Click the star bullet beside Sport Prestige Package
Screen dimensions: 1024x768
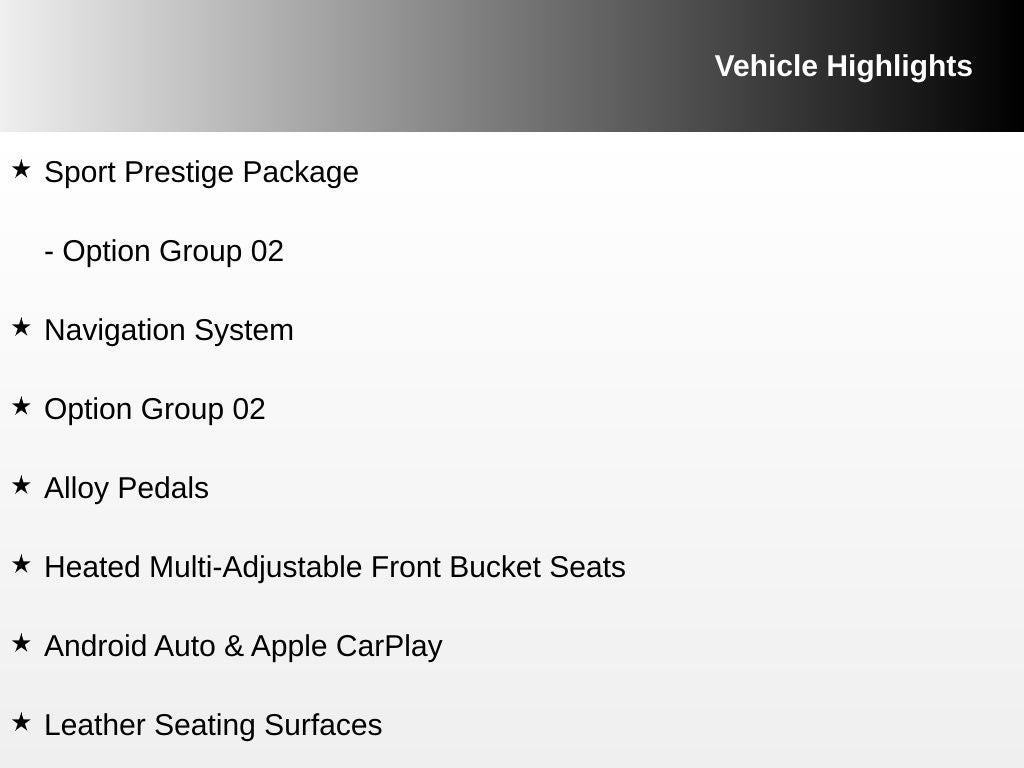21,169
